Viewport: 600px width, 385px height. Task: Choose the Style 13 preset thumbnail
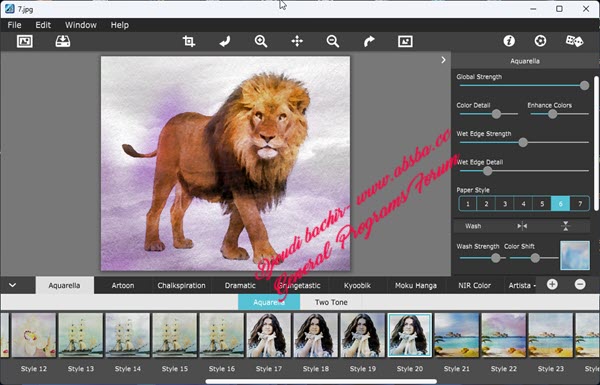[81, 335]
